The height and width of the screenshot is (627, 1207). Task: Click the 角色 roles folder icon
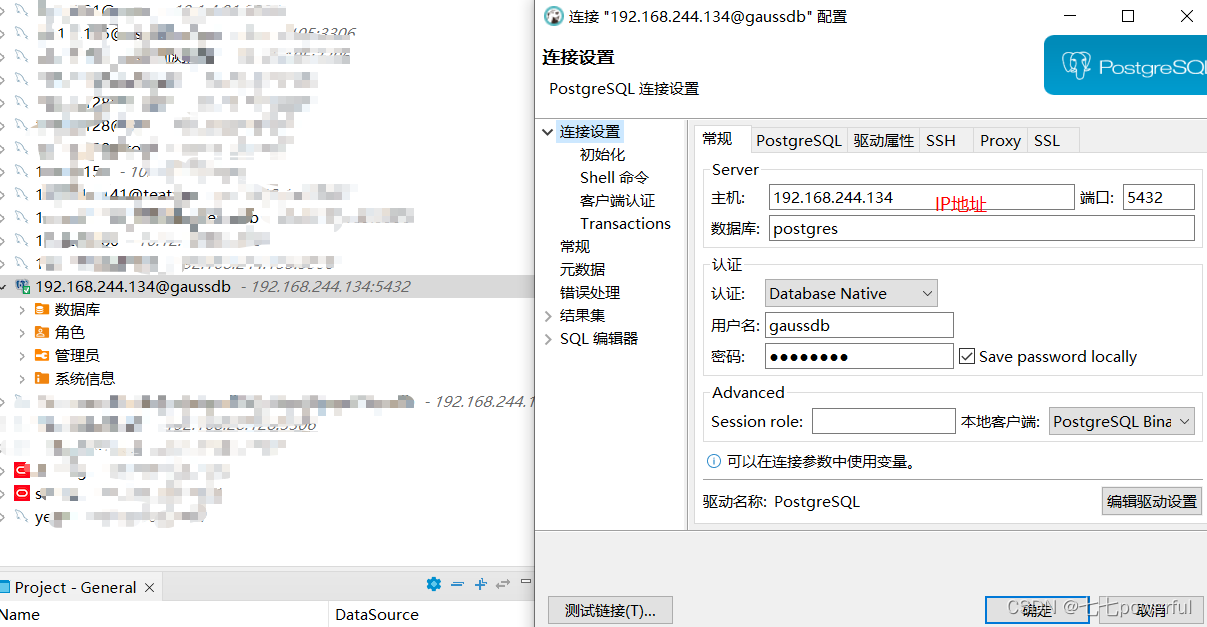[42, 333]
